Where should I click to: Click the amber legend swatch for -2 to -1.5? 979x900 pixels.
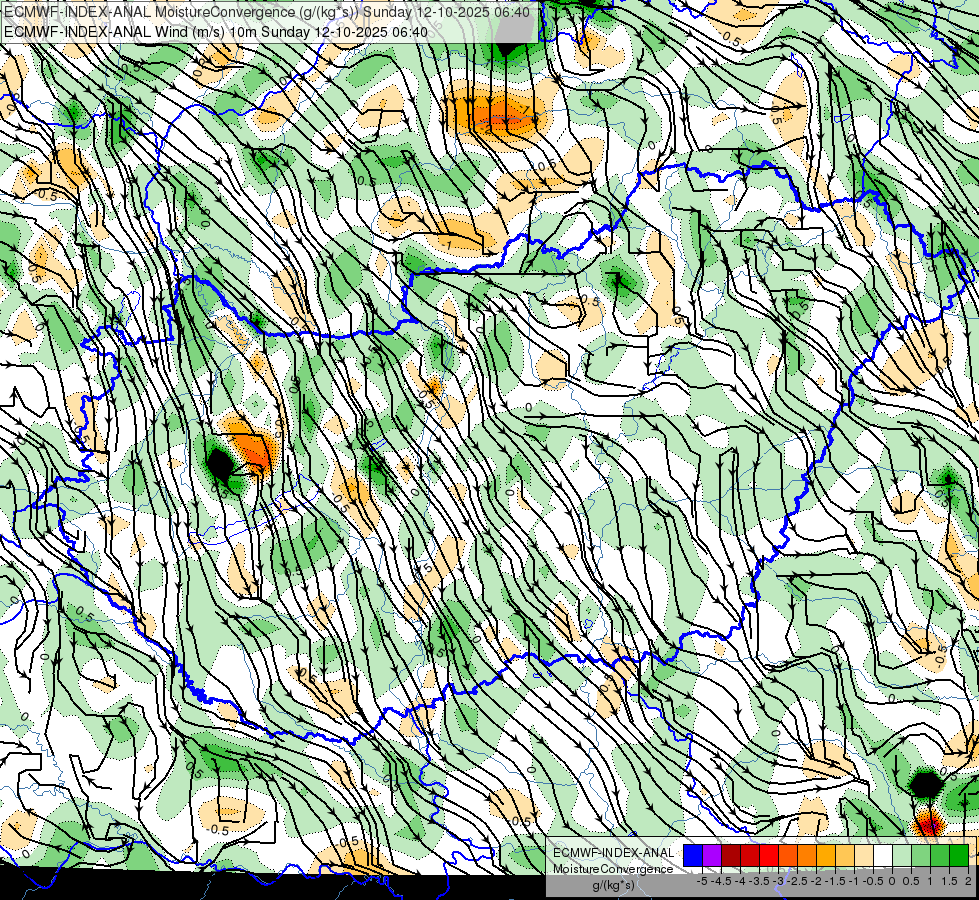(826, 856)
